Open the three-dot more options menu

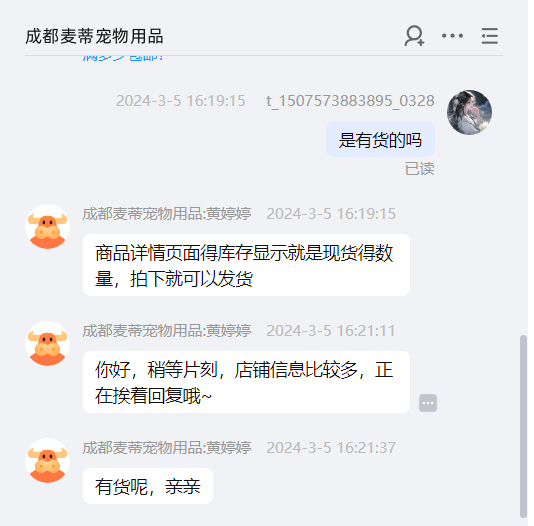coord(452,35)
